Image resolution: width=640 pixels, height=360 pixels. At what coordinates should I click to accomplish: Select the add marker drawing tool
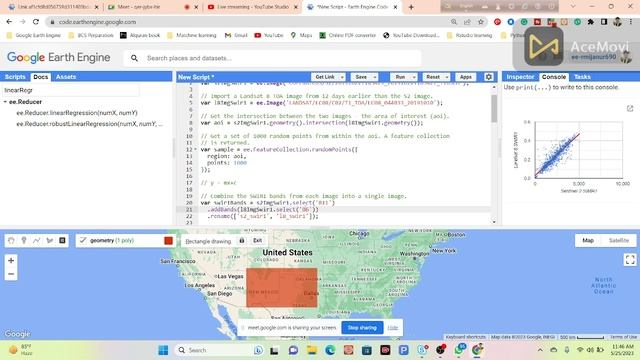(x=24, y=240)
